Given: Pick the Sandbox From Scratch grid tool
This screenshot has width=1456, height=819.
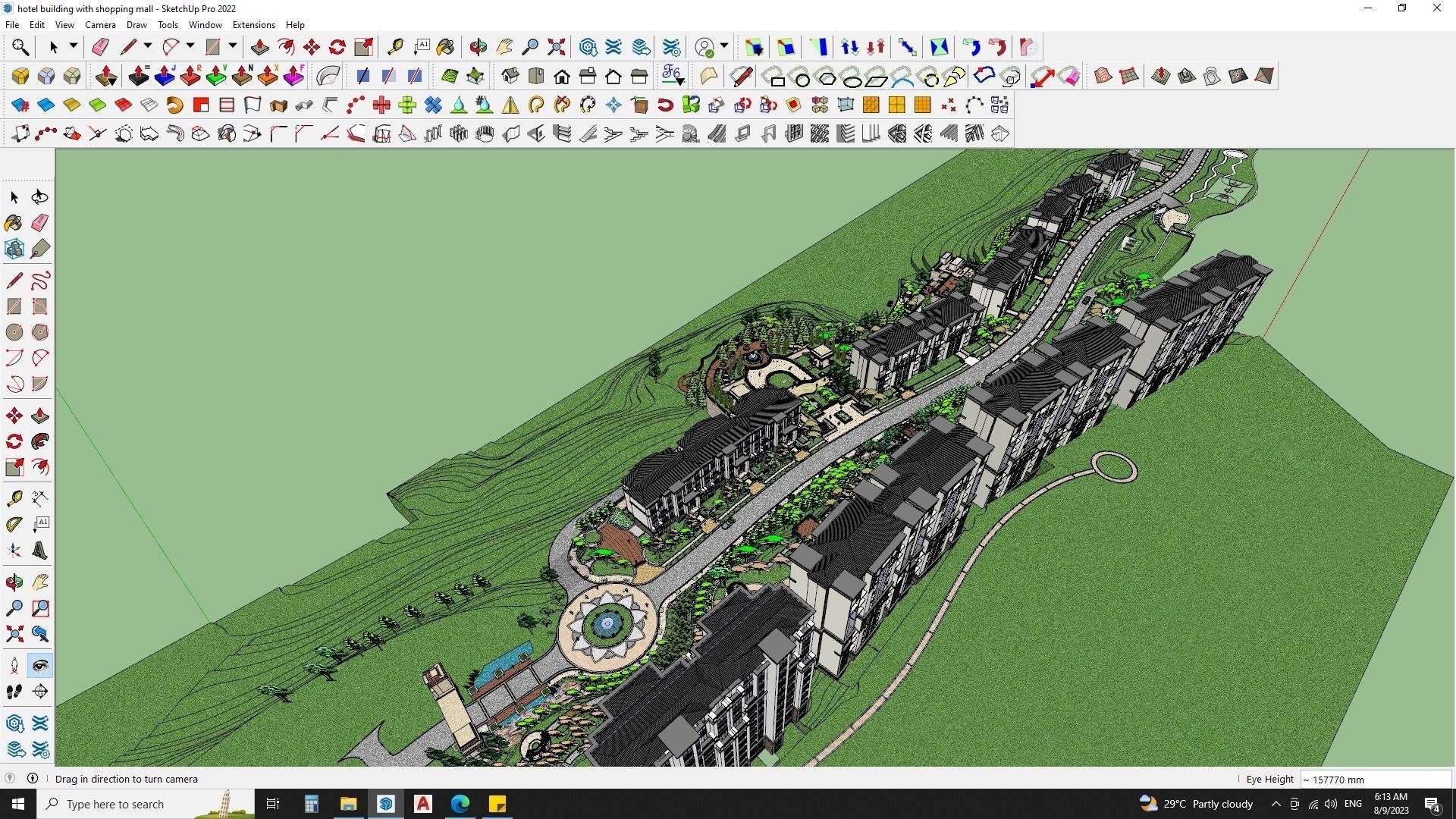Looking at the screenshot, I should [x=1128, y=76].
